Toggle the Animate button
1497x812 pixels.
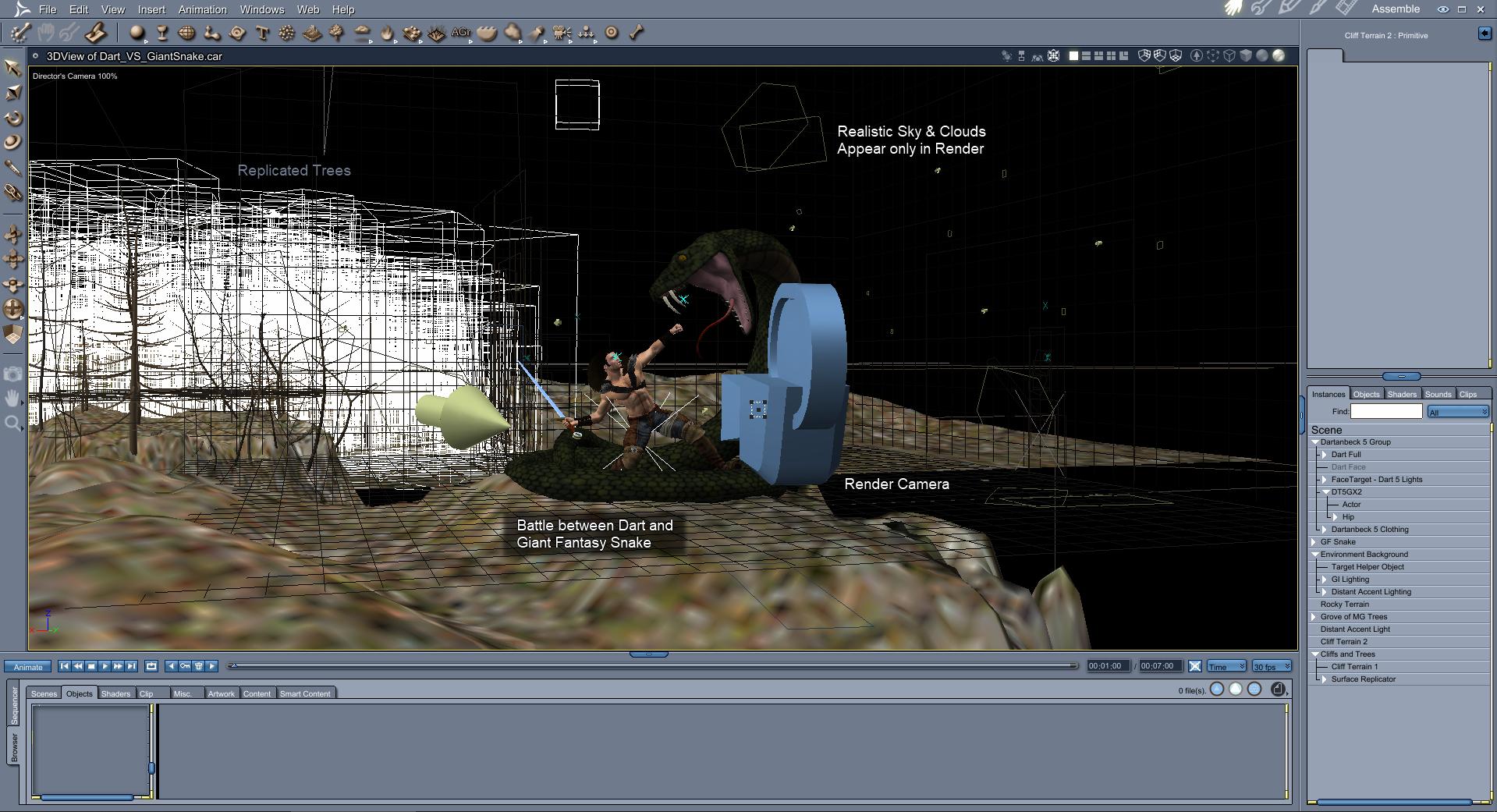coord(28,667)
